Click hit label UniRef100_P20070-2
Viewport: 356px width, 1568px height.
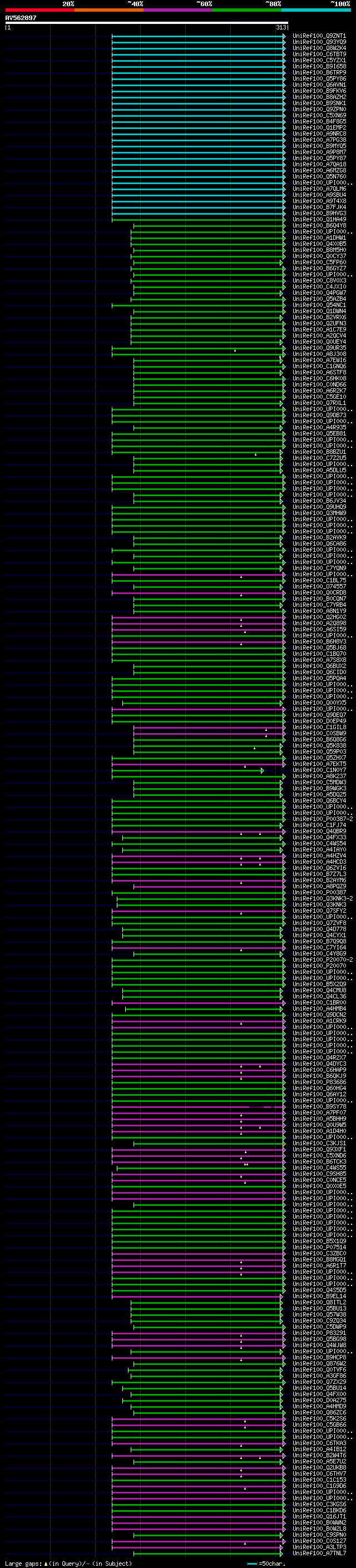322,959
